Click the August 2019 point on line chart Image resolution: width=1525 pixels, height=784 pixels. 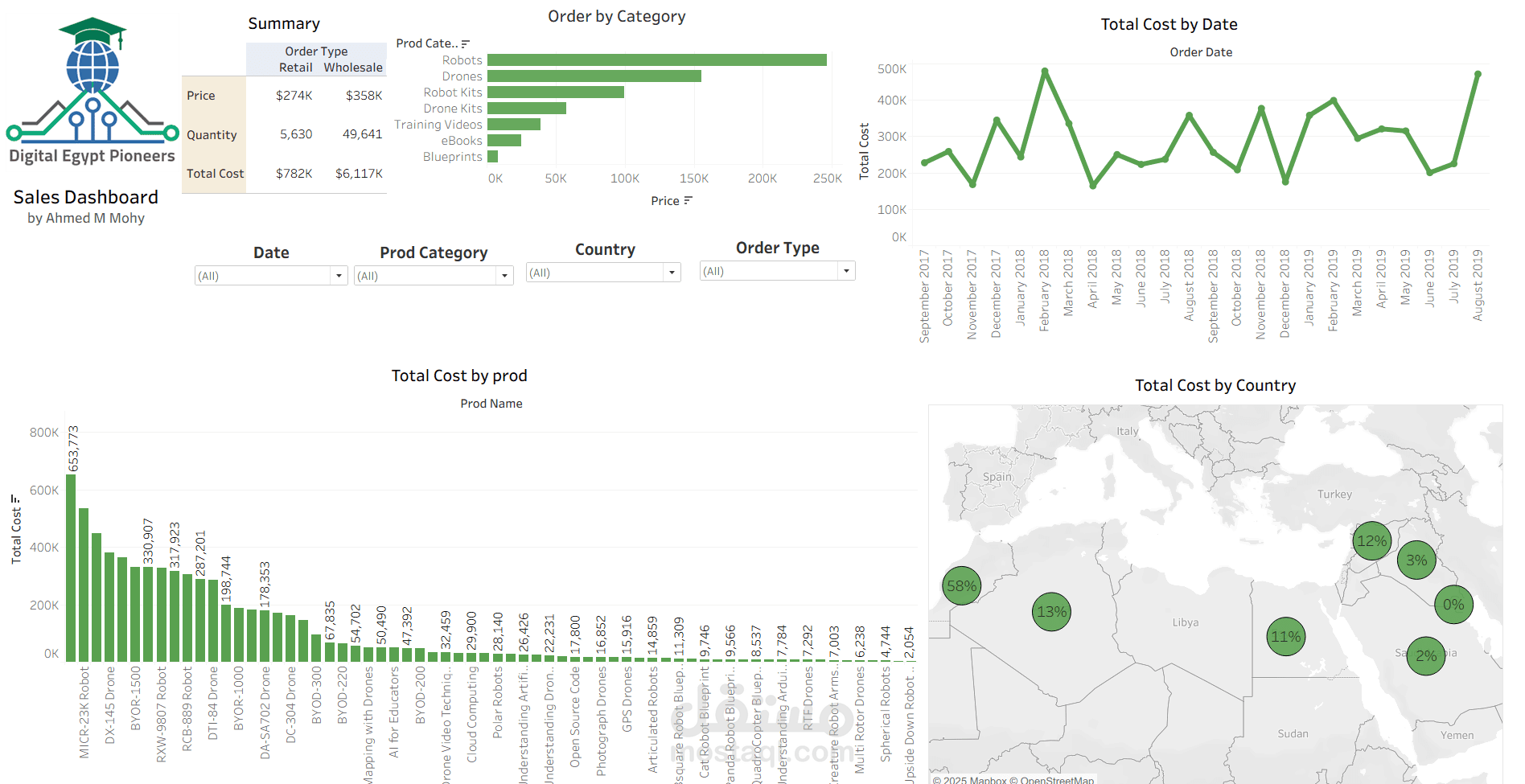tap(1478, 74)
